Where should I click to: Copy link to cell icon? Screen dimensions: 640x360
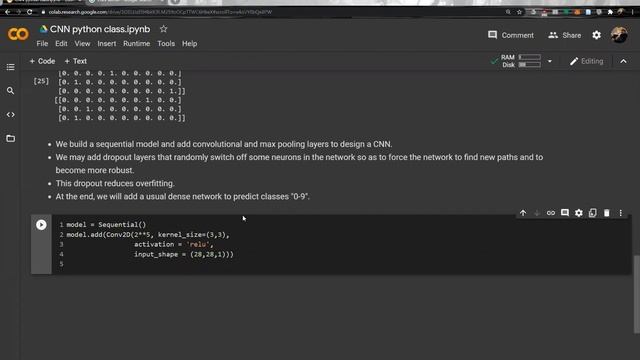[551, 213]
